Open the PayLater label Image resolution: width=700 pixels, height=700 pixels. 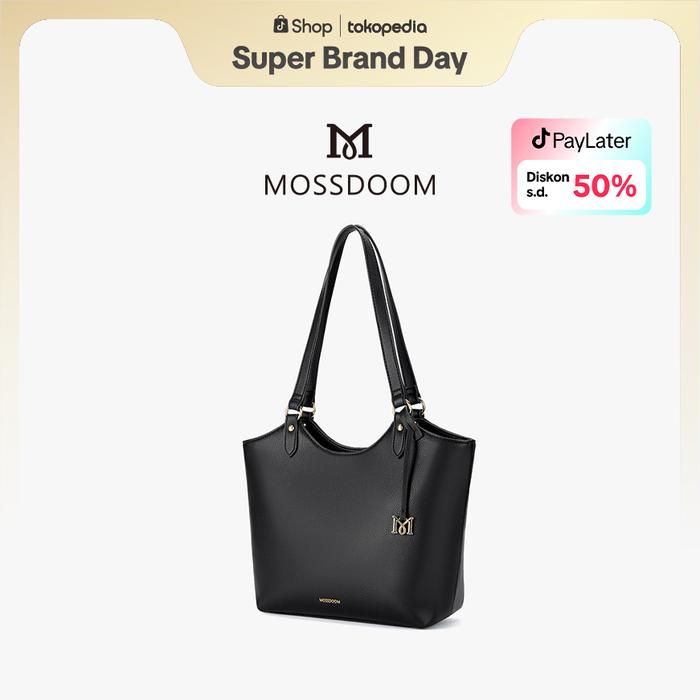[592, 141]
